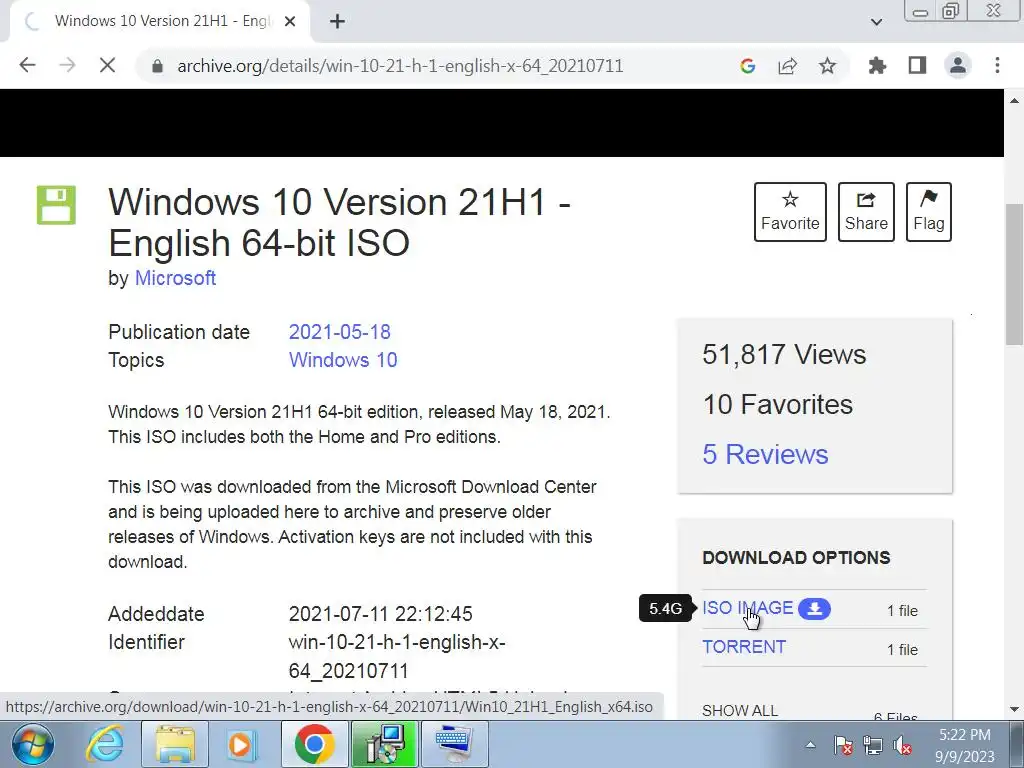Click the 10 Favorites text

pyautogui.click(x=778, y=405)
